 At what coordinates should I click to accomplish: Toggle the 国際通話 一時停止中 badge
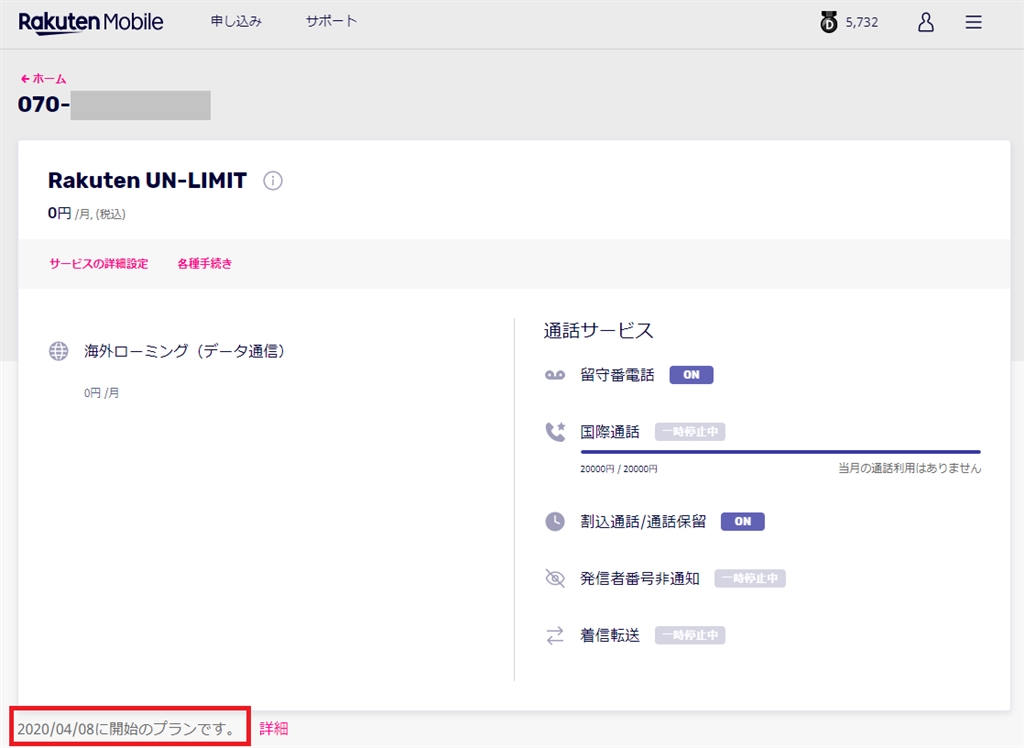pyautogui.click(x=690, y=432)
